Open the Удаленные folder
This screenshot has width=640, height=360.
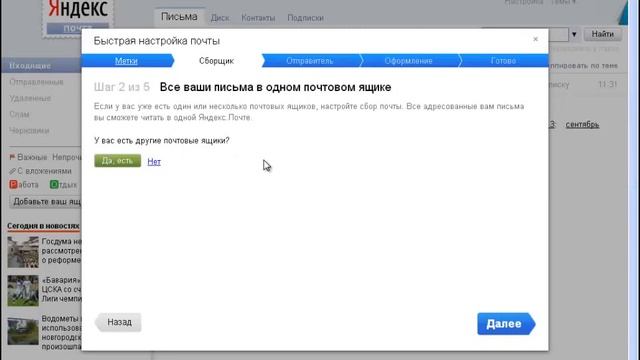click(30, 98)
